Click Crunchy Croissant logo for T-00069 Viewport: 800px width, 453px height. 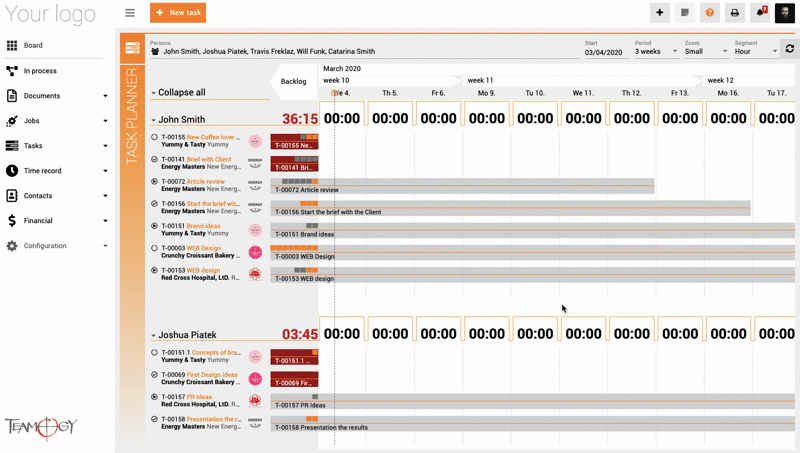[255, 379]
